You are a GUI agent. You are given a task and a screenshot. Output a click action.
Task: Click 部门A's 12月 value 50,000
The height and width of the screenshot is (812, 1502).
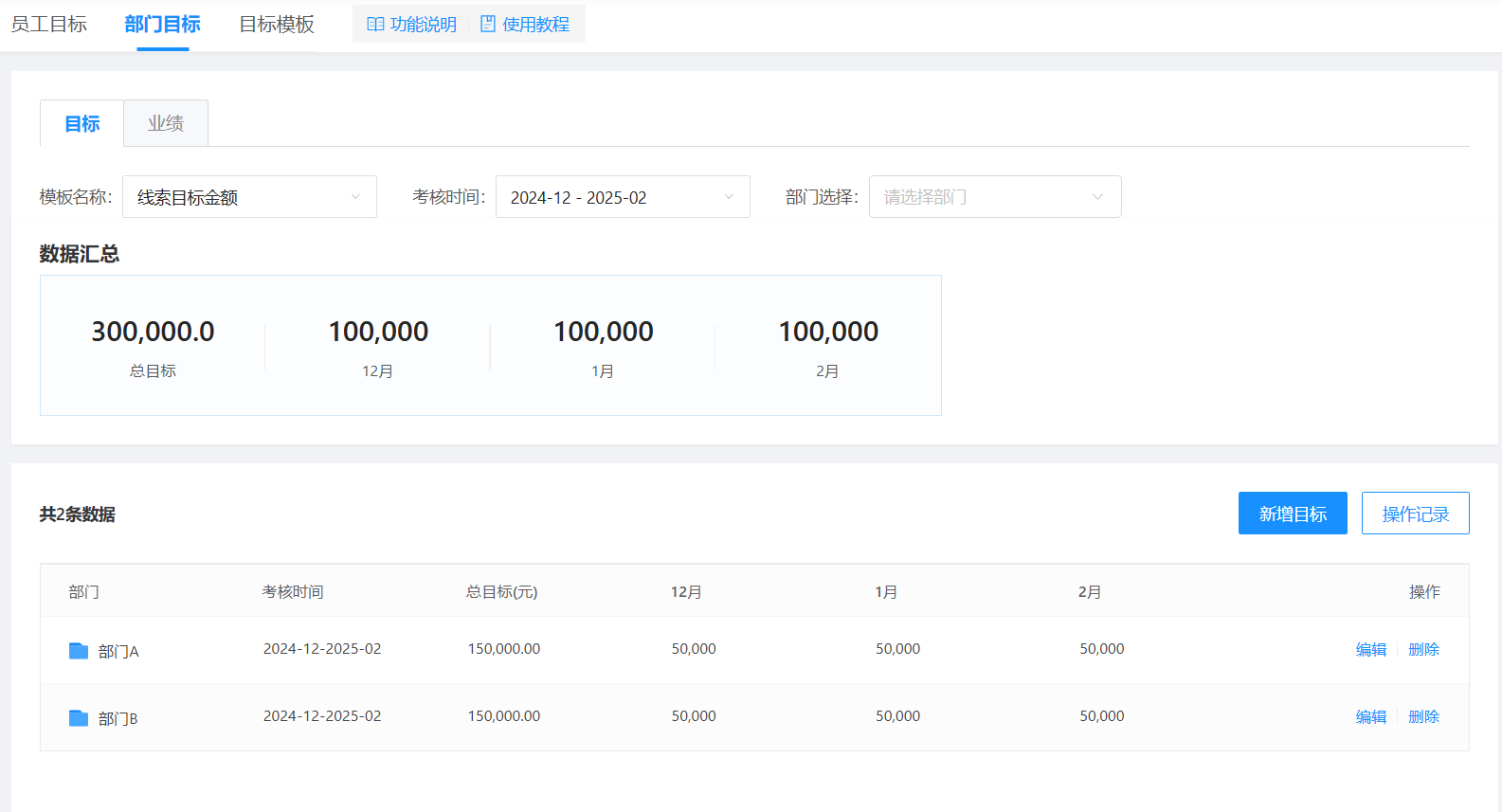(694, 649)
